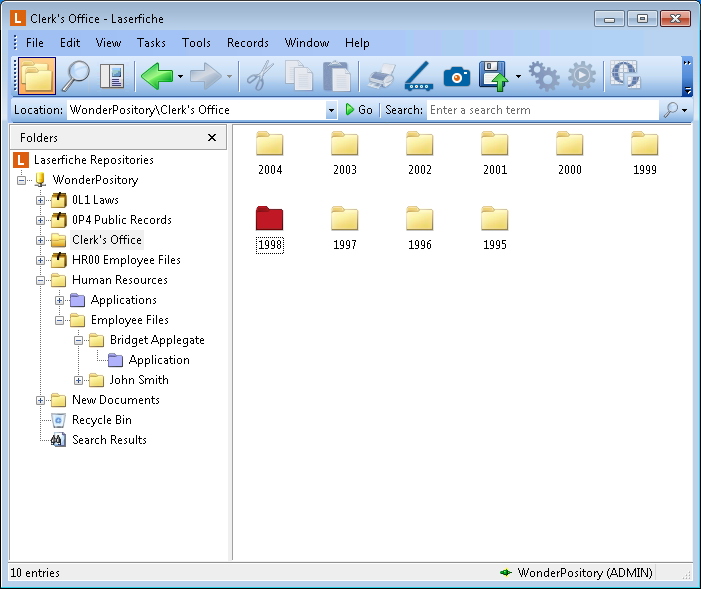Open the blue gears workflow icon
Image resolution: width=701 pixels, height=589 pixels.
point(544,76)
